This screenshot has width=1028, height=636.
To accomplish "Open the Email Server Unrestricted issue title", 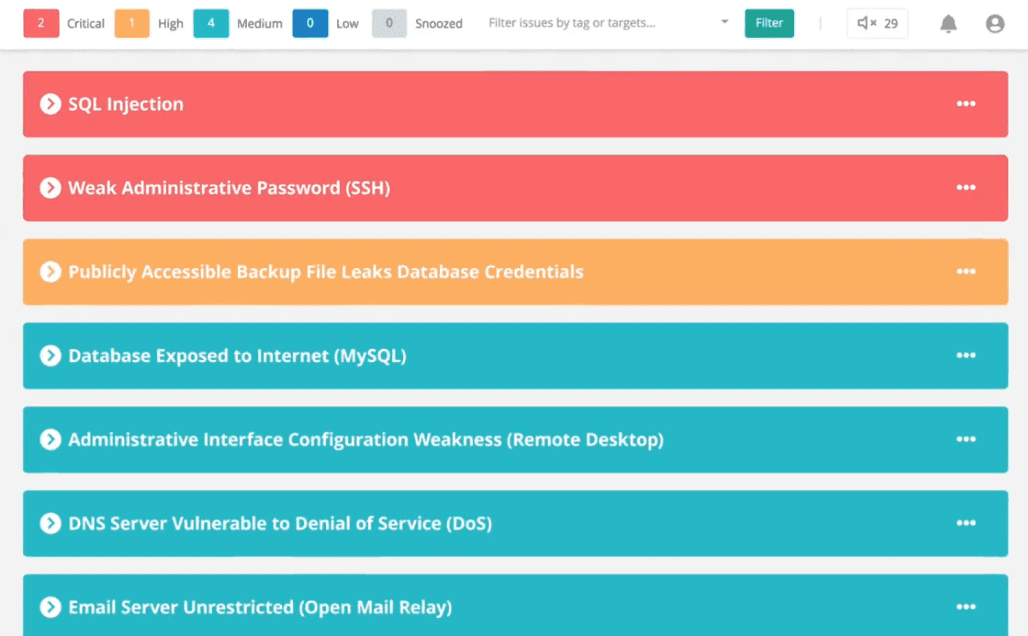I will pyautogui.click(x=260, y=607).
